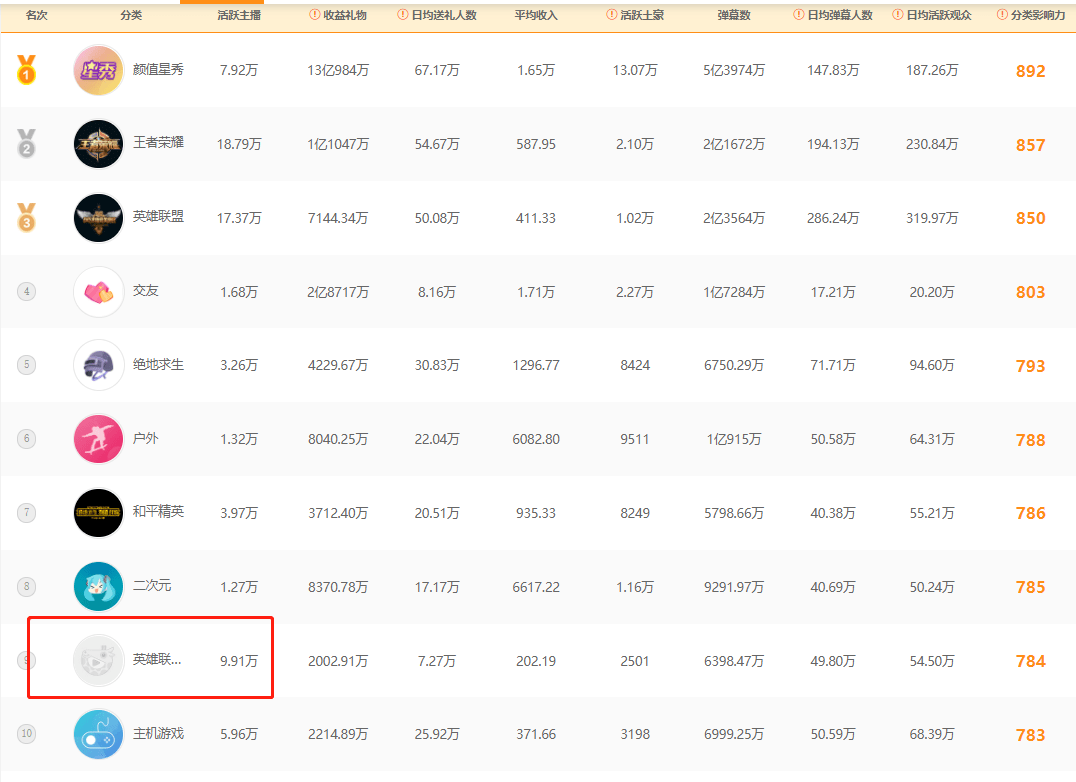Click the 2亿3564万 danmaku count value
Image resolution: width=1076 pixels, height=782 pixels.
[734, 218]
